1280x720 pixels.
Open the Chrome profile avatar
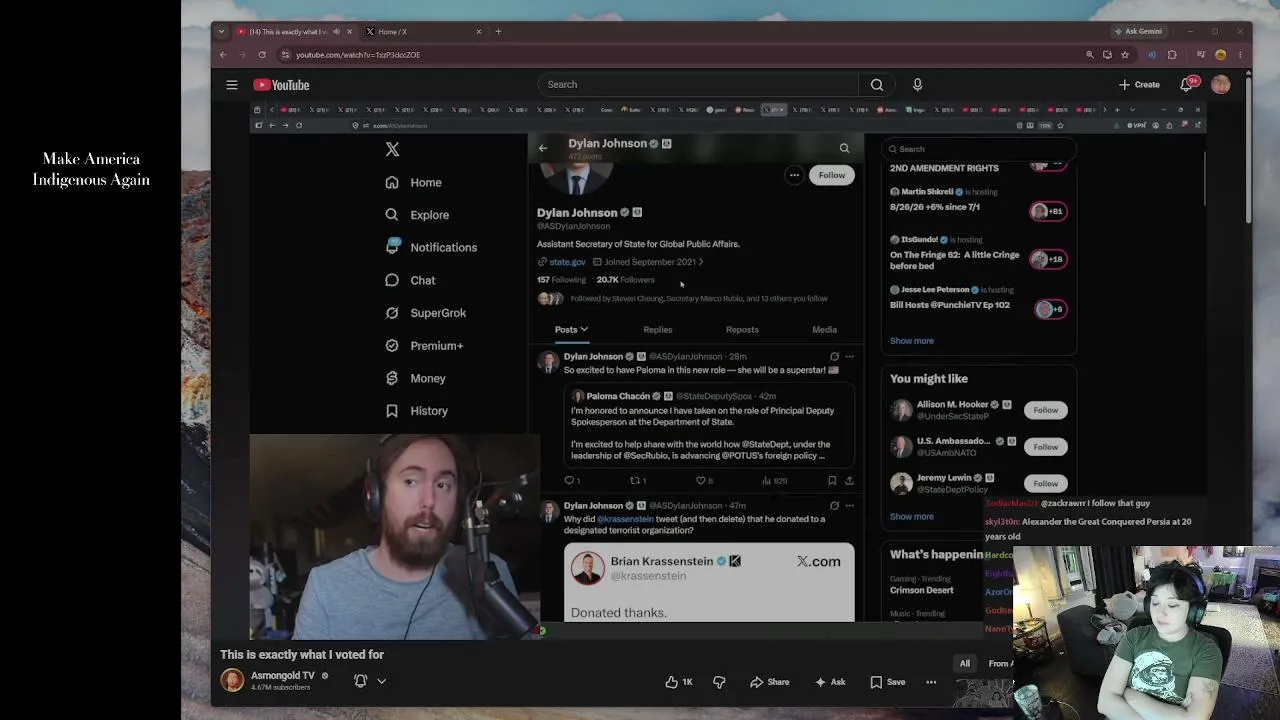pos(1220,55)
